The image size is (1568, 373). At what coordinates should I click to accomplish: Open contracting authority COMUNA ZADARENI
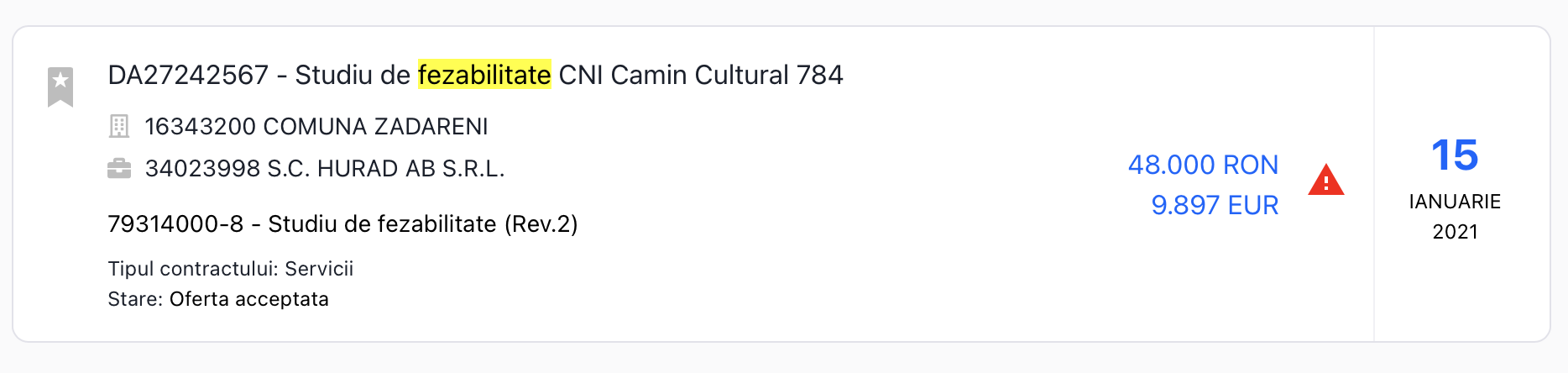pyautogui.click(x=375, y=127)
